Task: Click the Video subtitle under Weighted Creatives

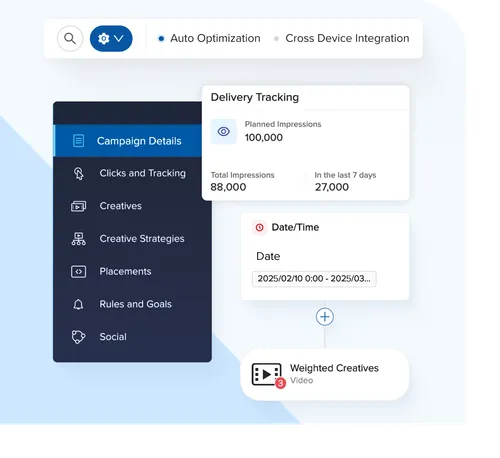Action: tap(301, 380)
